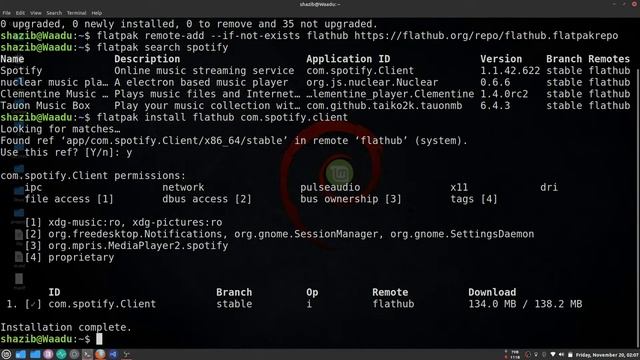Click org.js.nuclear.Nuclear application ID
The height and width of the screenshot is (360, 640).
coord(372,82)
